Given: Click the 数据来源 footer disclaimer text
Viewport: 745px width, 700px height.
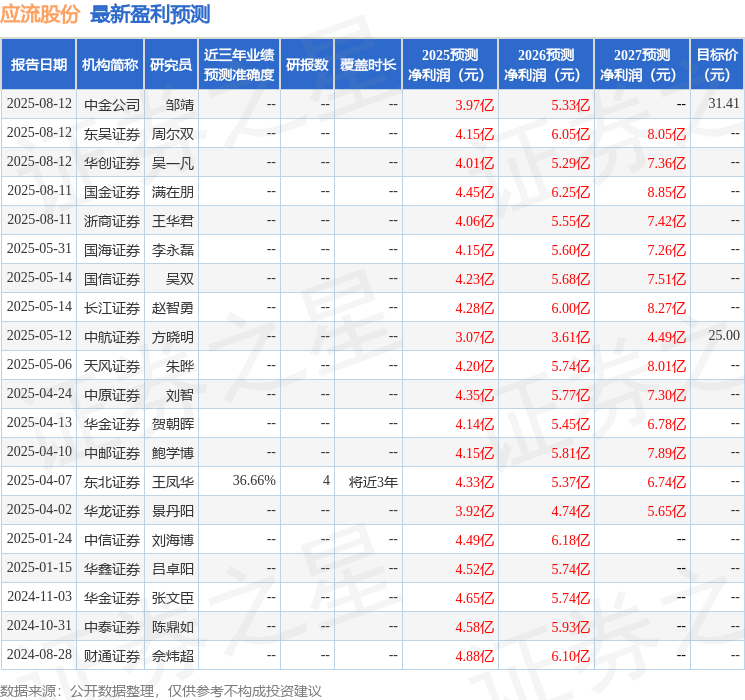Looking at the screenshot, I should click(161, 690).
